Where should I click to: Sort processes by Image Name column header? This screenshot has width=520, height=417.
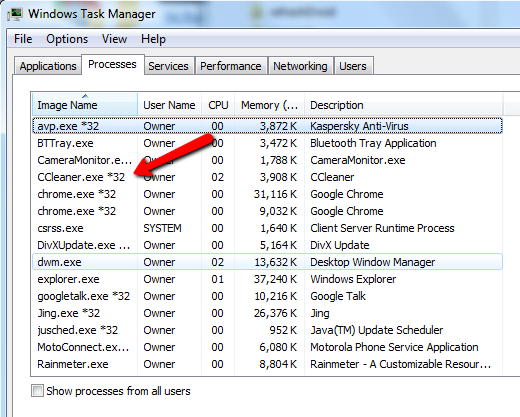tap(85, 105)
